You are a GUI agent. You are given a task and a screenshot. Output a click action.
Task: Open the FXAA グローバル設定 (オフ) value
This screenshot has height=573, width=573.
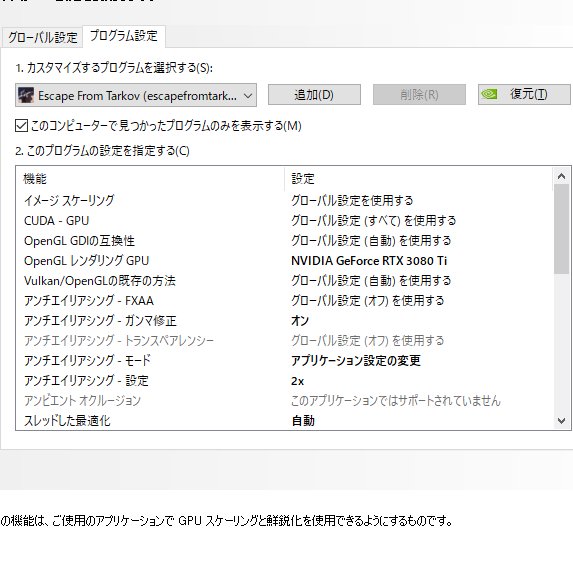[368, 301]
